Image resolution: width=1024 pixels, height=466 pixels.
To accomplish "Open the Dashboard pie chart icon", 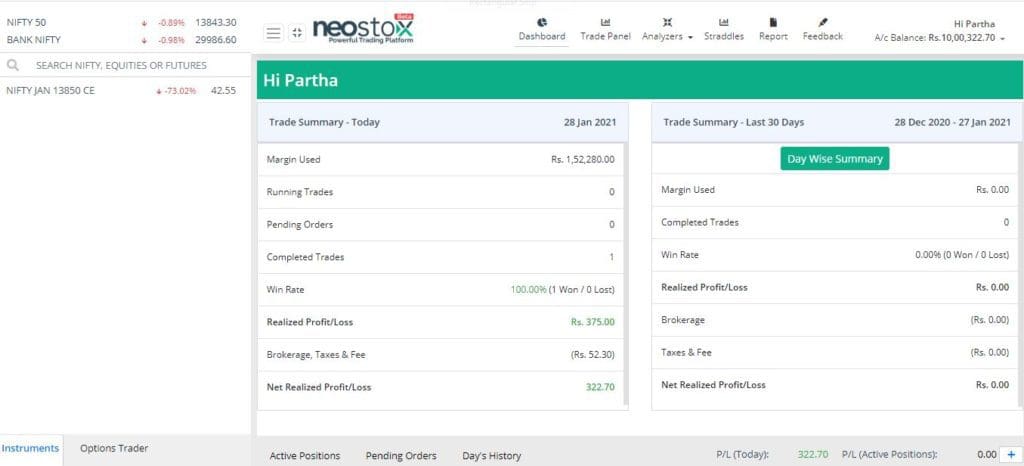I will coord(542,23).
